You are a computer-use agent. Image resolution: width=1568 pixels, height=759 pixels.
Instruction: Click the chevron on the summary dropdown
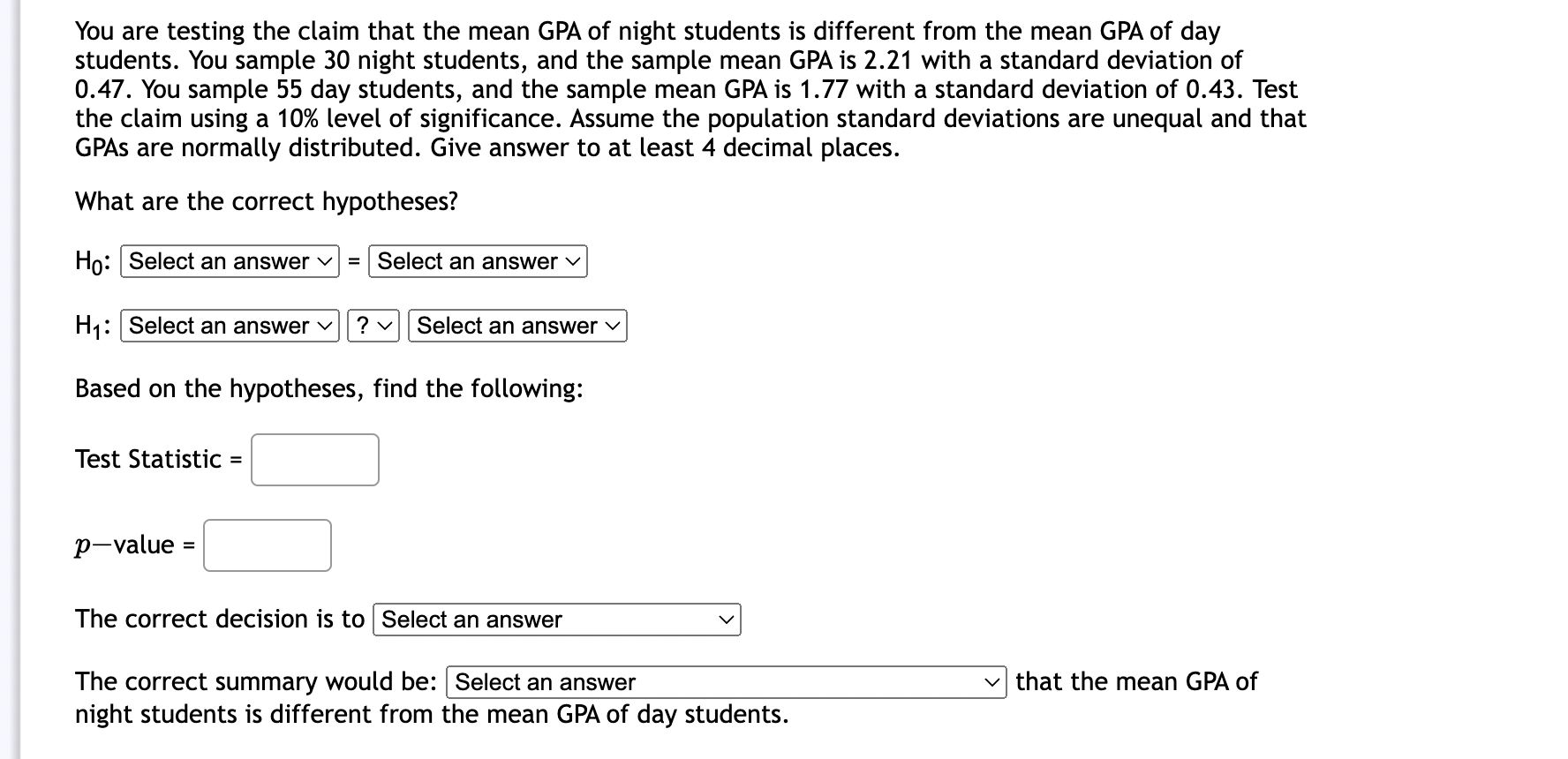[x=991, y=681]
